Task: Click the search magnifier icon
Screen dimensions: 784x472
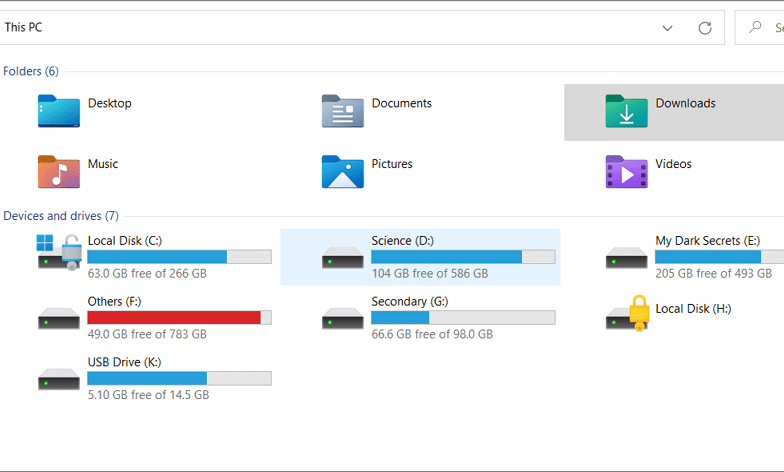Action: (x=755, y=27)
